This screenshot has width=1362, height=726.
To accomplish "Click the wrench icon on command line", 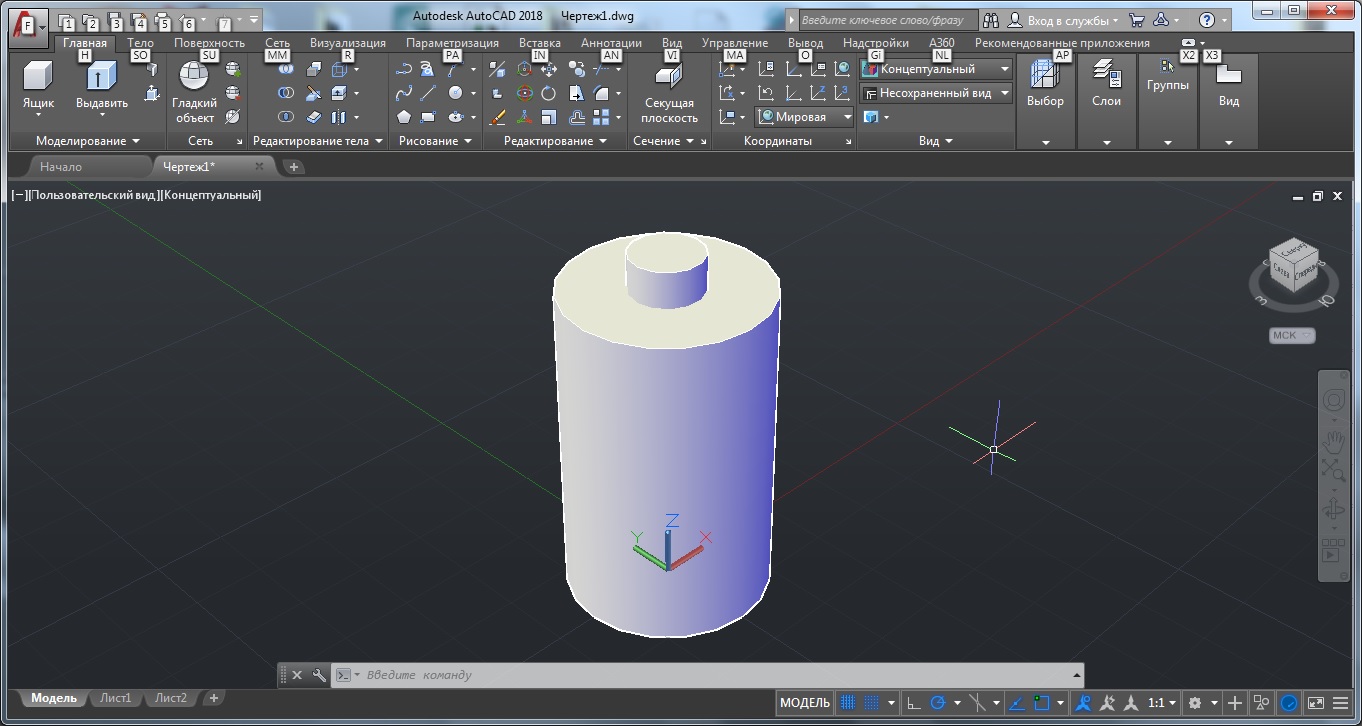I will (x=319, y=675).
